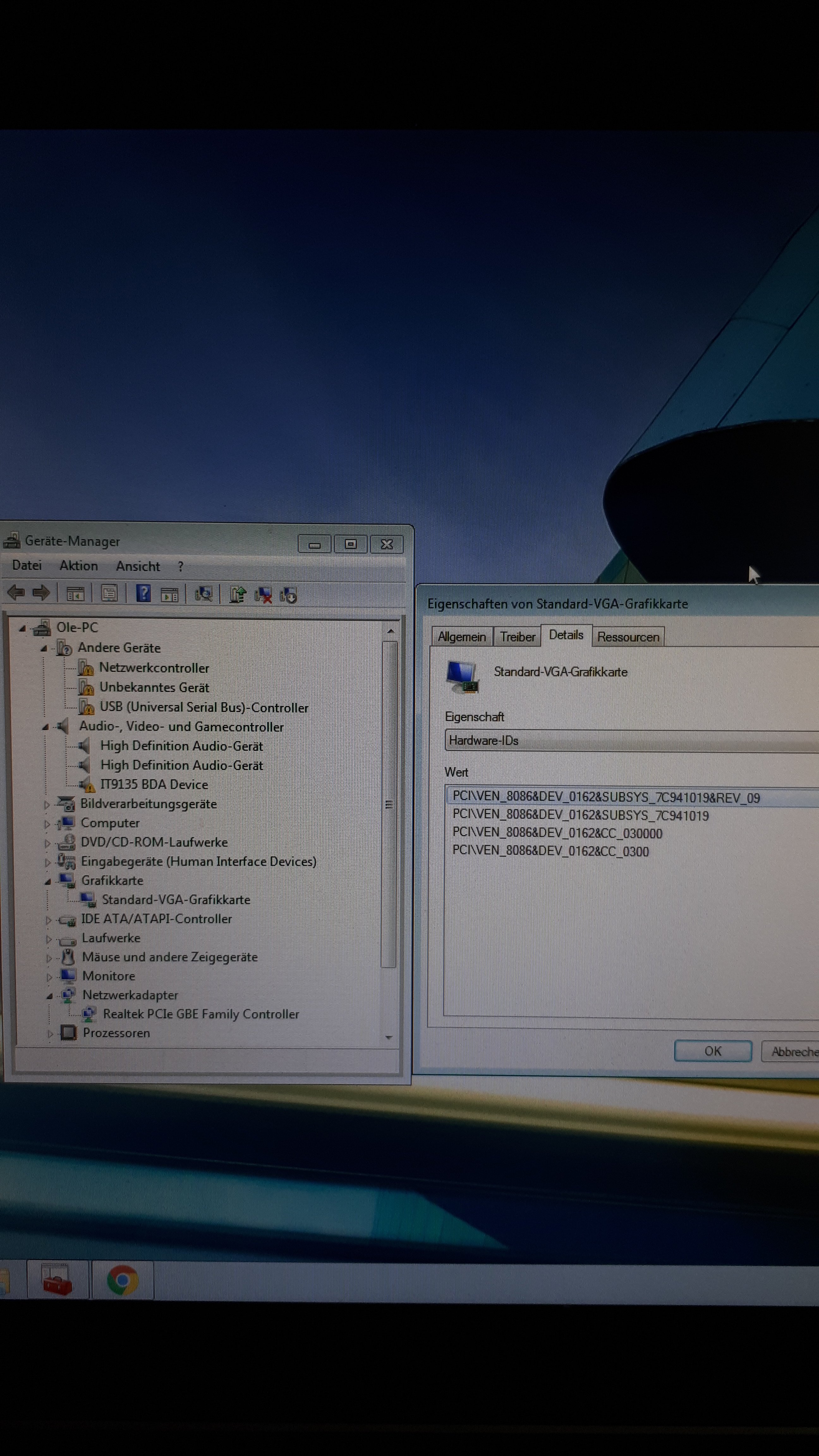The image size is (819, 1456).
Task: Select Realtek PCIe GBE Family Controller
Action: point(200,1014)
